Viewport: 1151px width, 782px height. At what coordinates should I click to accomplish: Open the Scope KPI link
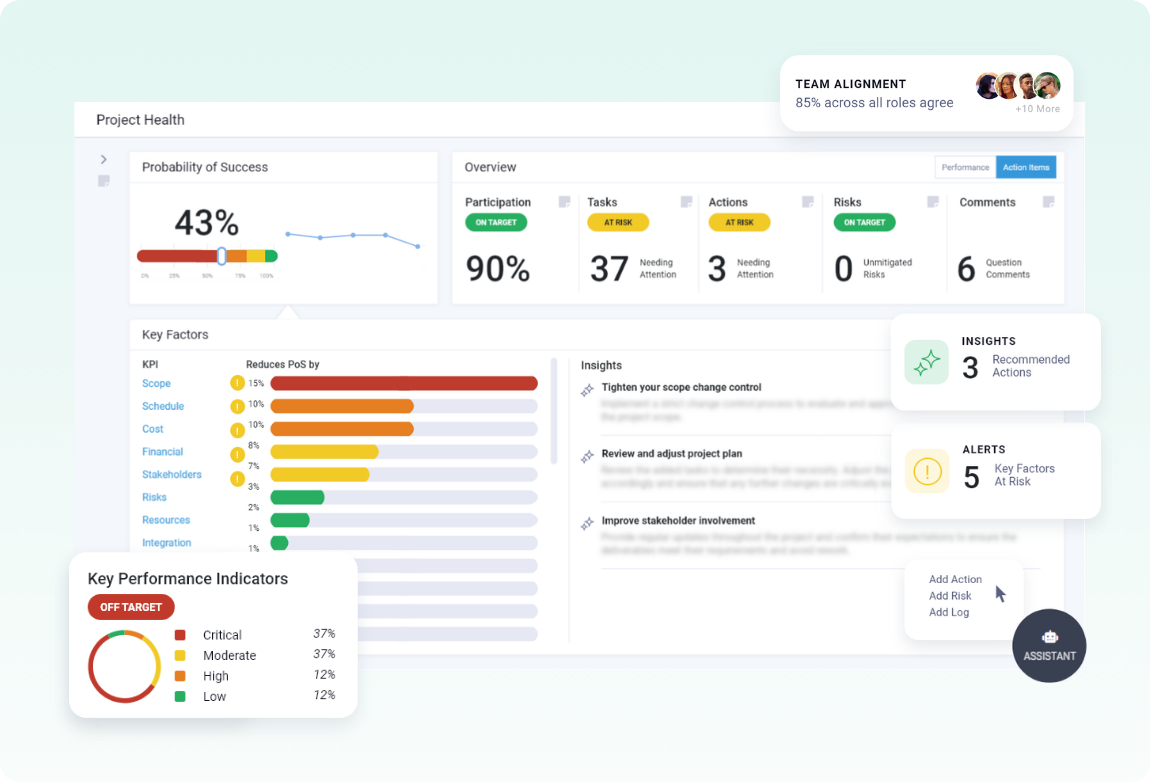(x=156, y=383)
